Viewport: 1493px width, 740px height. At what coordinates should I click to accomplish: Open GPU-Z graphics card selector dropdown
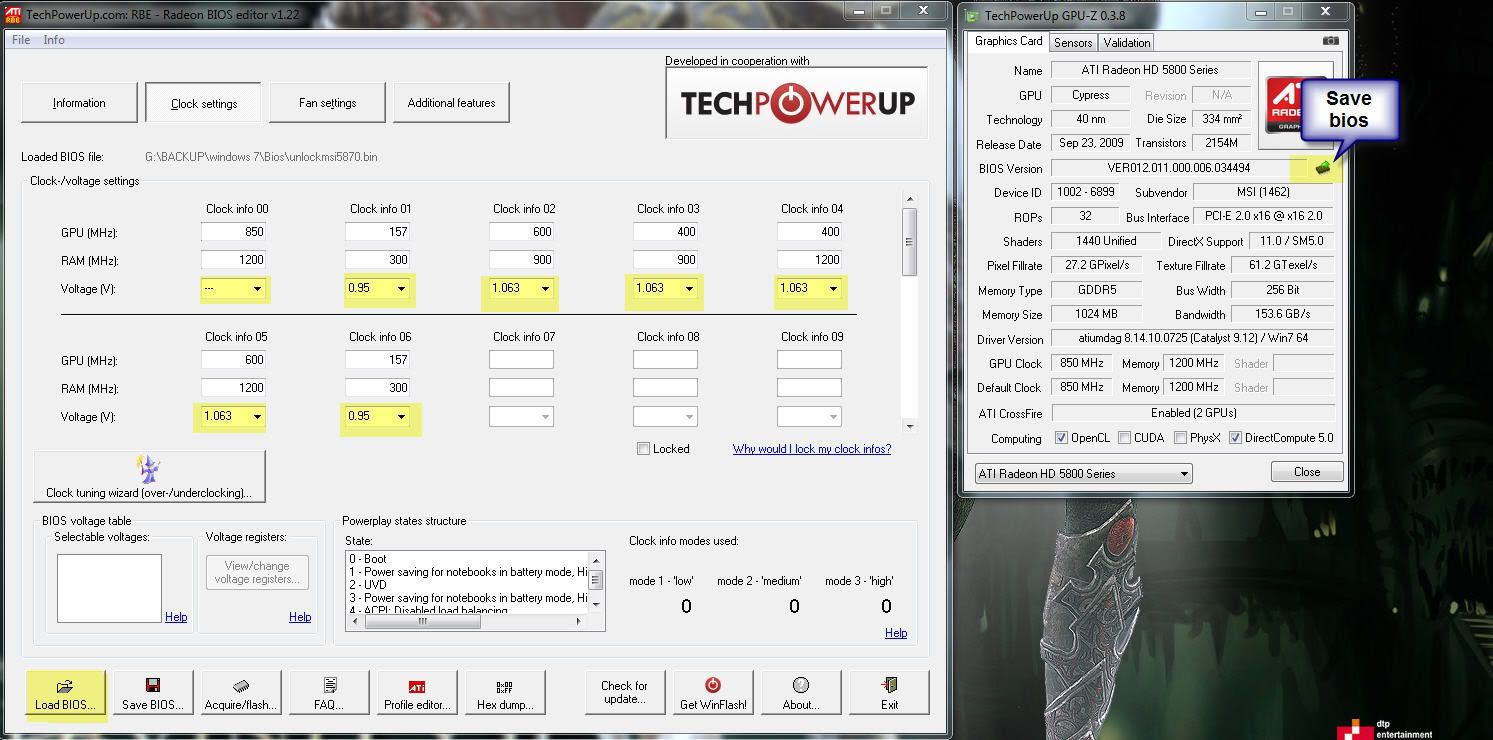pyautogui.click(x=1083, y=474)
